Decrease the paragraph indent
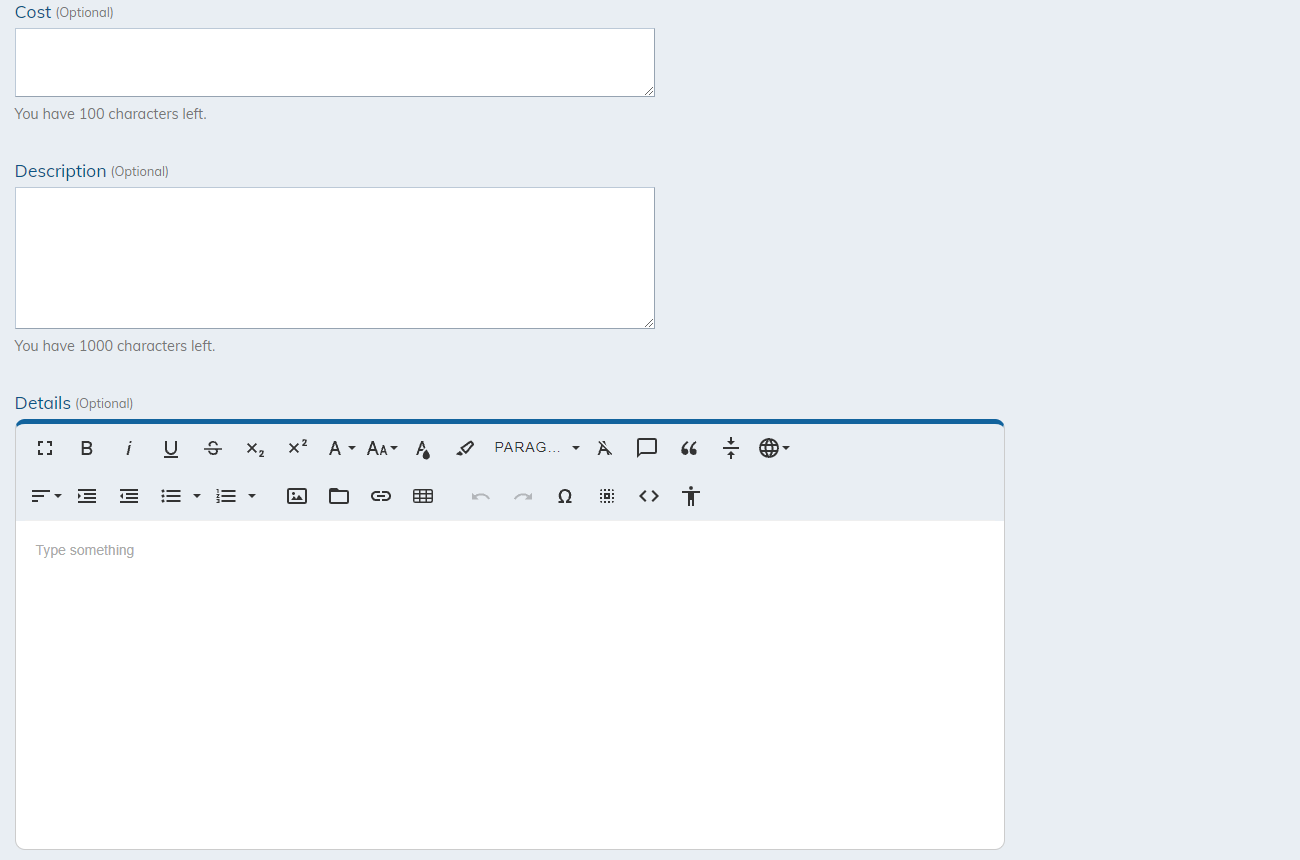The height and width of the screenshot is (860, 1300). 129,496
